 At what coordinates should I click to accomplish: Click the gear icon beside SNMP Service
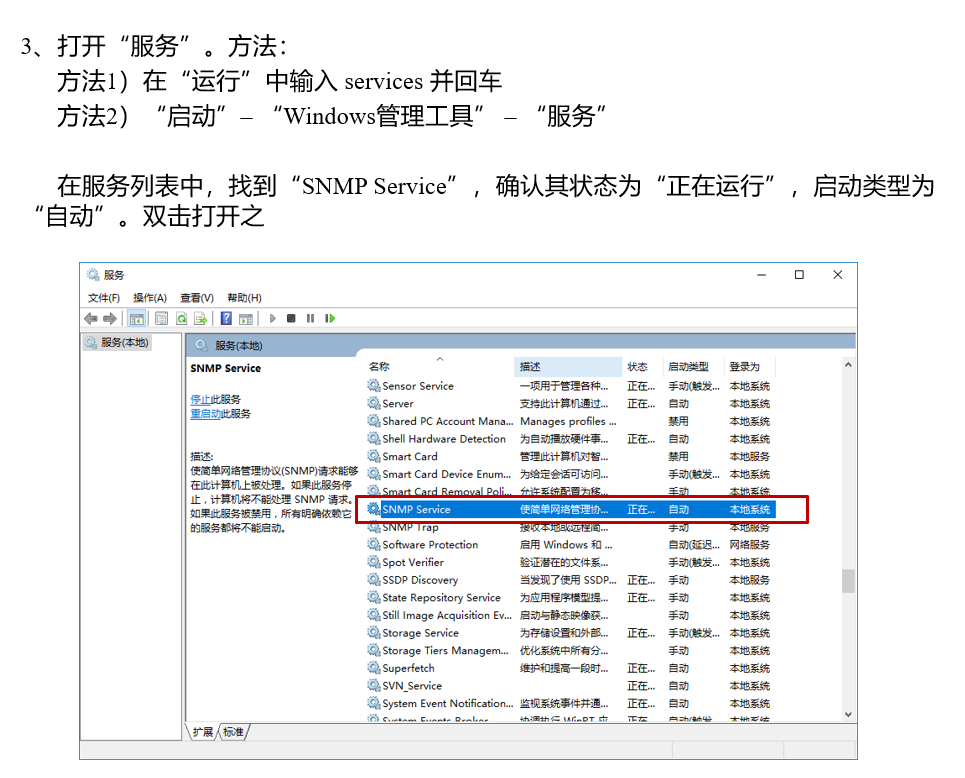[x=374, y=509]
